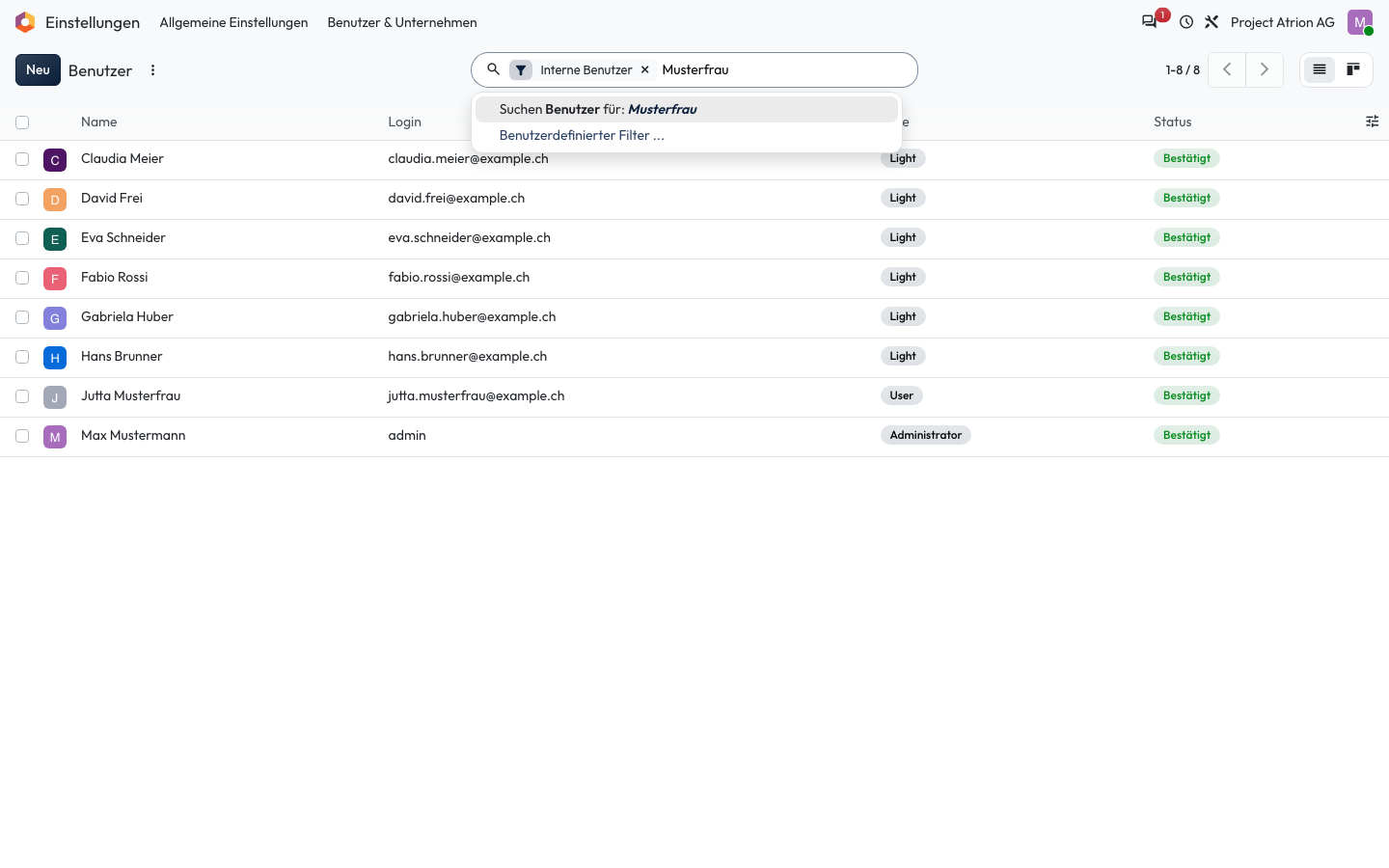1389x868 pixels.
Task: Open the Project Atrion AG company switcher
Action: click(1283, 22)
